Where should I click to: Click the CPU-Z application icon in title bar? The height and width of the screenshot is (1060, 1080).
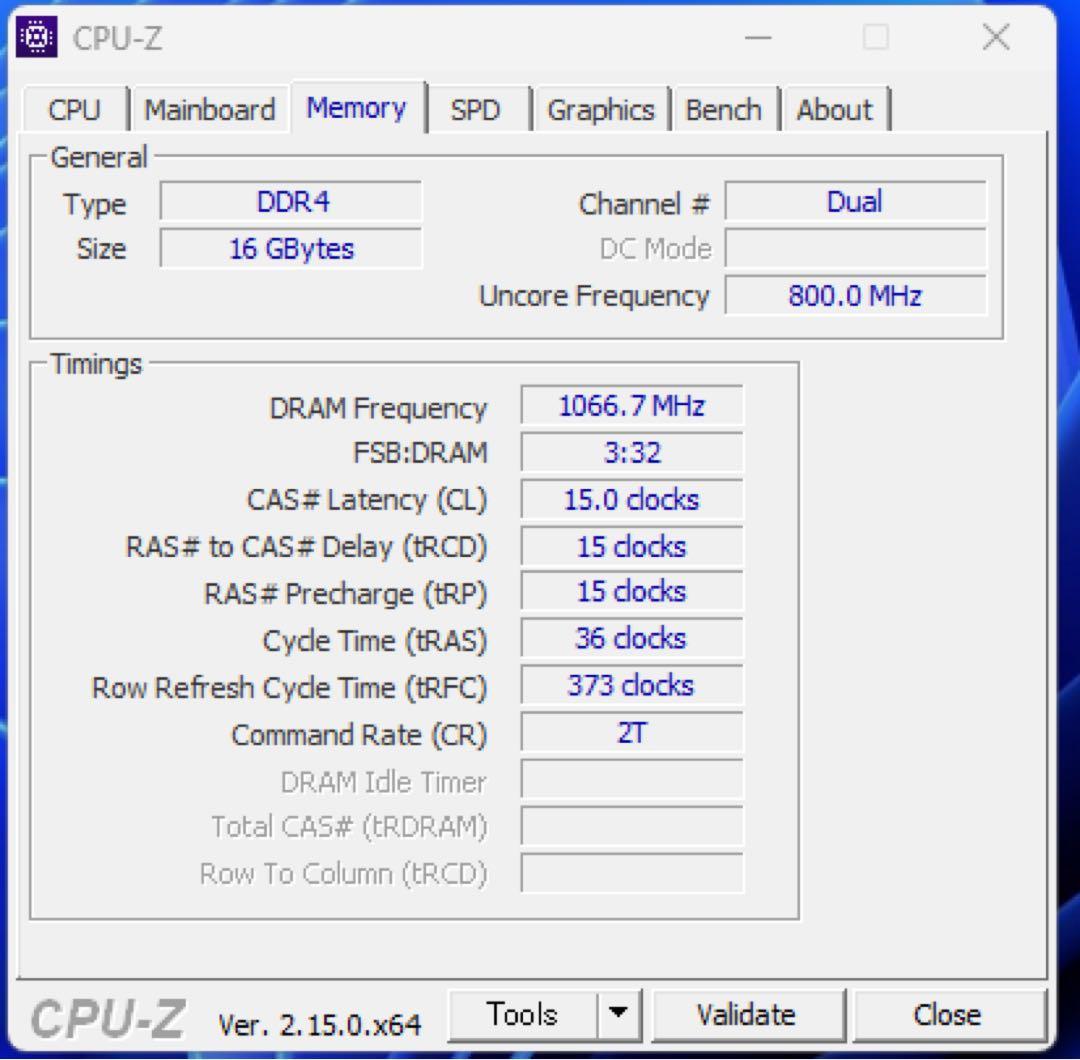pos(35,37)
